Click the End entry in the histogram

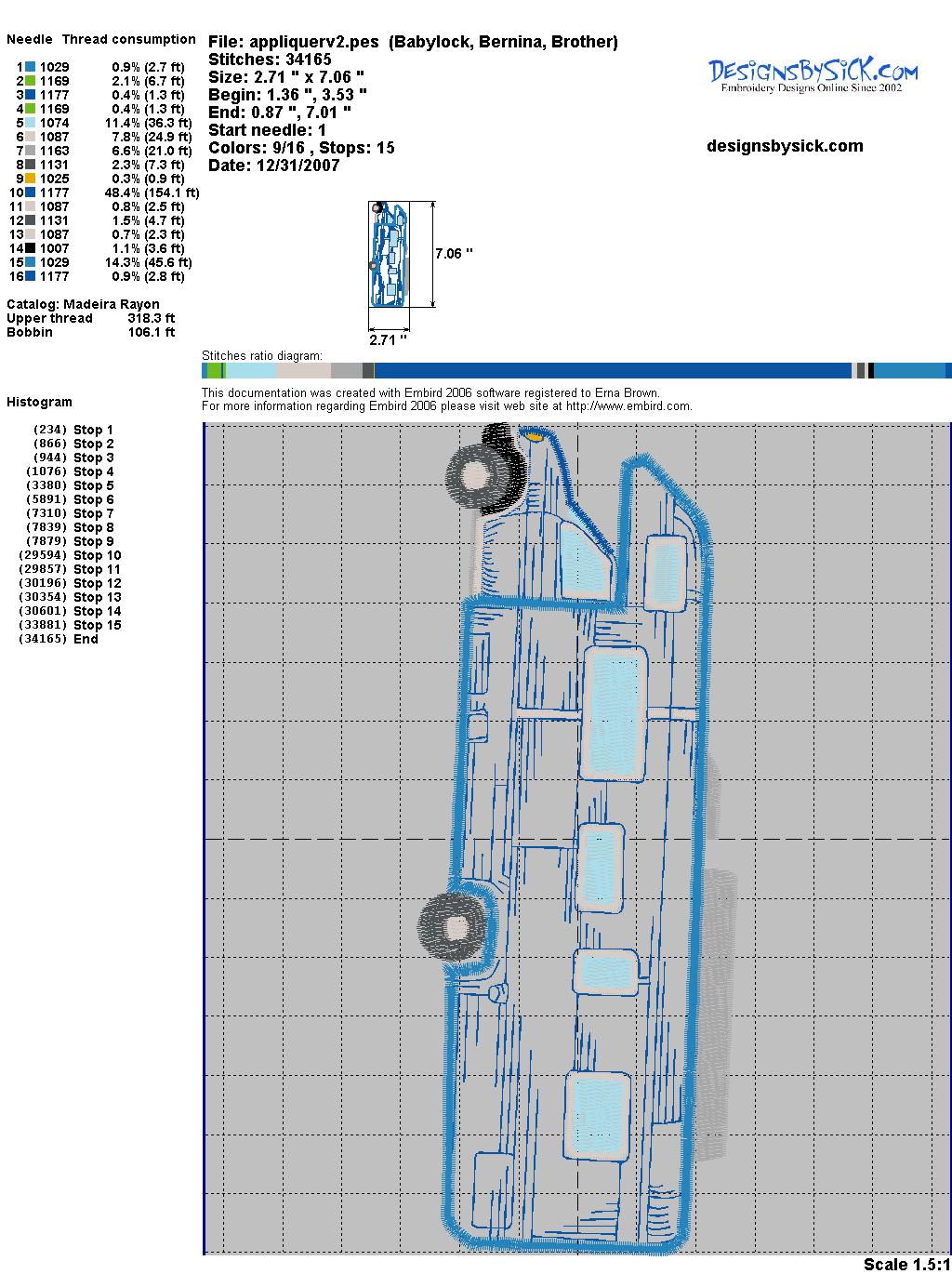tap(86, 639)
